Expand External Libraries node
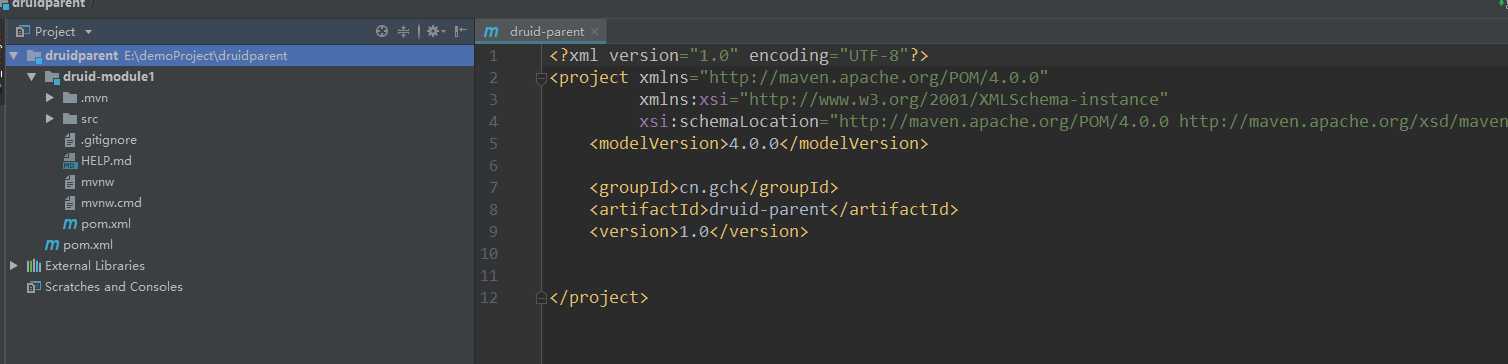1508x364 pixels. point(13,266)
